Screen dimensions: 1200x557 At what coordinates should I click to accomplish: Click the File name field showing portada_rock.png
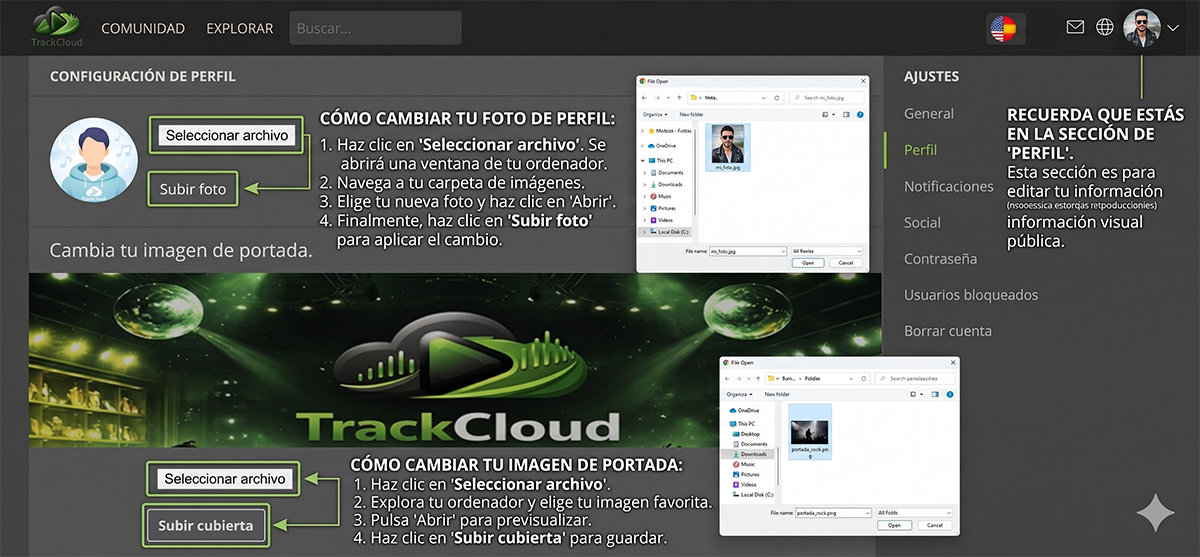pyautogui.click(x=833, y=513)
